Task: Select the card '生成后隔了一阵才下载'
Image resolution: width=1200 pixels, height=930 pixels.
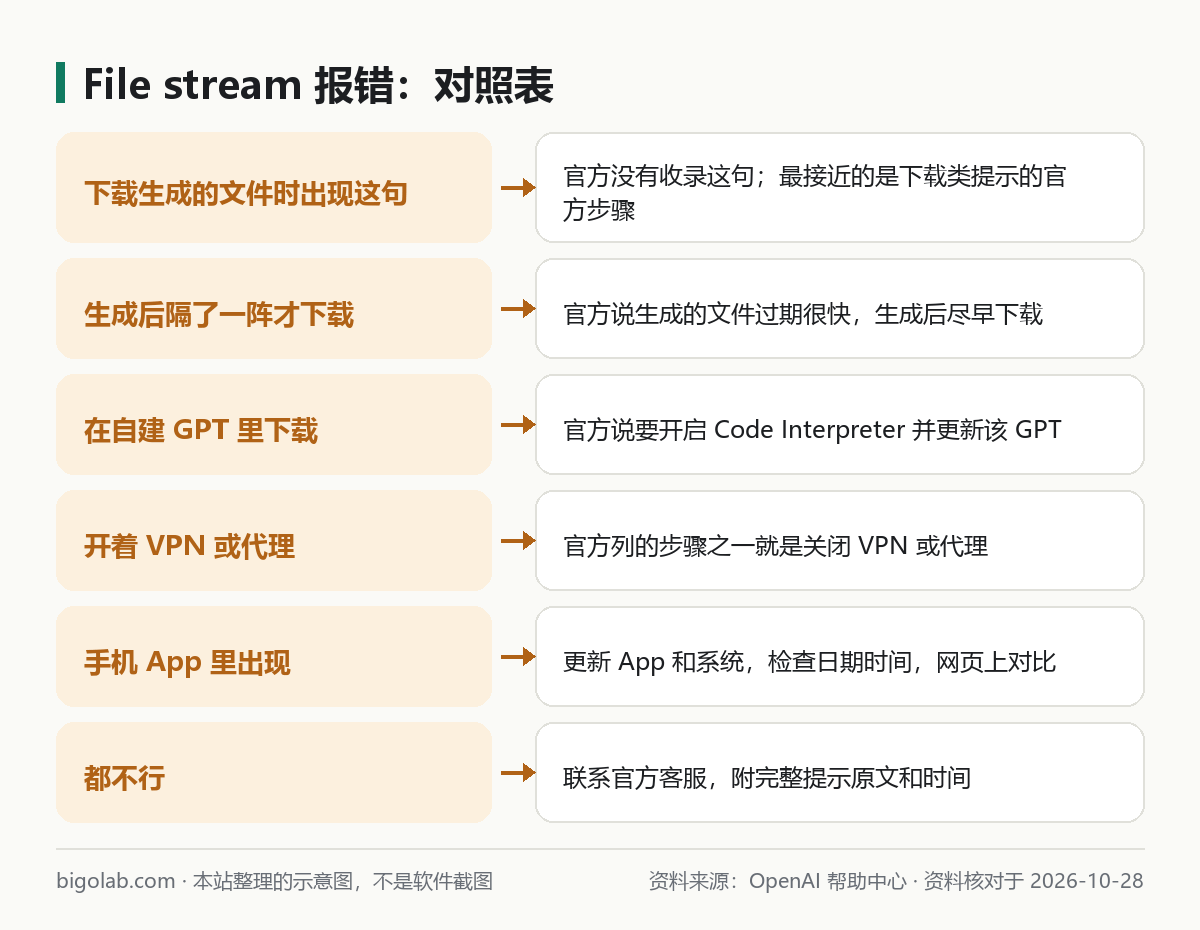Action: click(x=274, y=308)
